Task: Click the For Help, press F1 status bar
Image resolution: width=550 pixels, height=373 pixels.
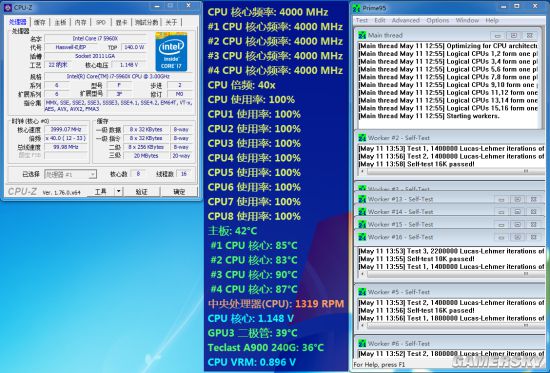Action: (379, 365)
